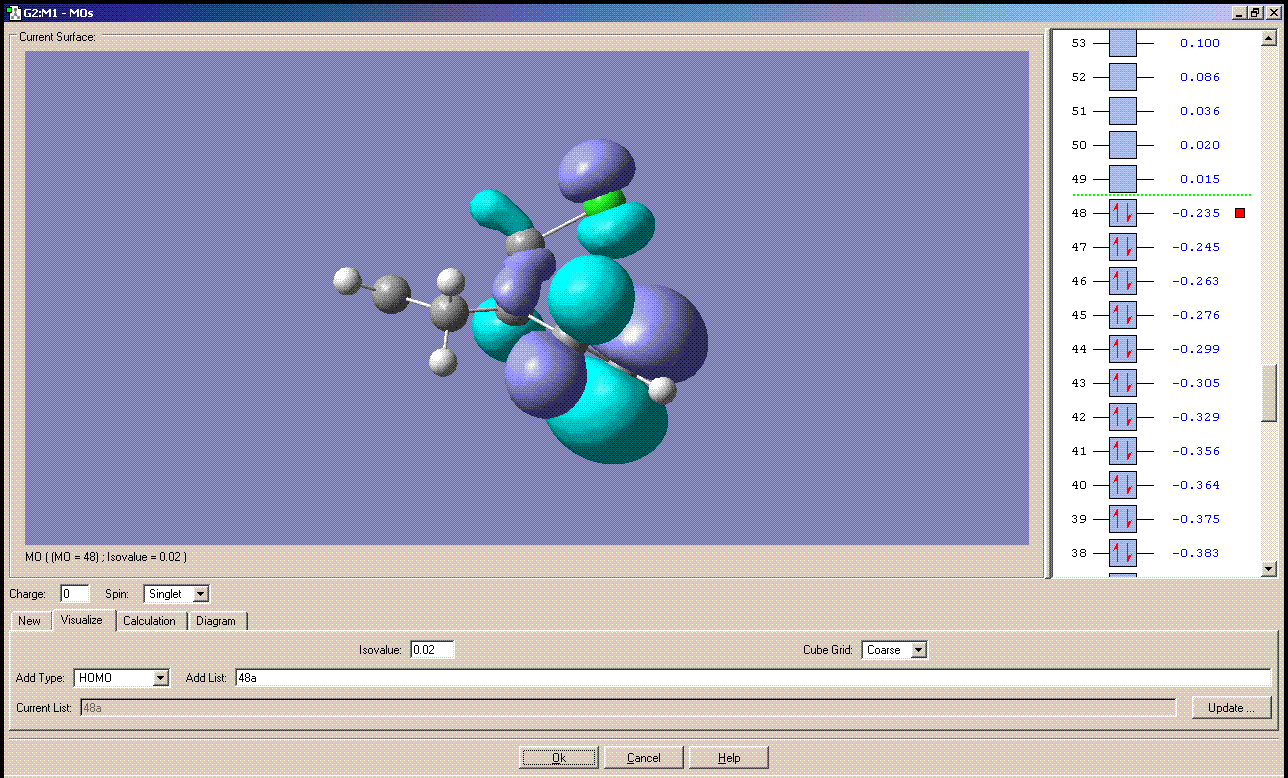Select the occupancy box of orbital 44

tap(1123, 349)
